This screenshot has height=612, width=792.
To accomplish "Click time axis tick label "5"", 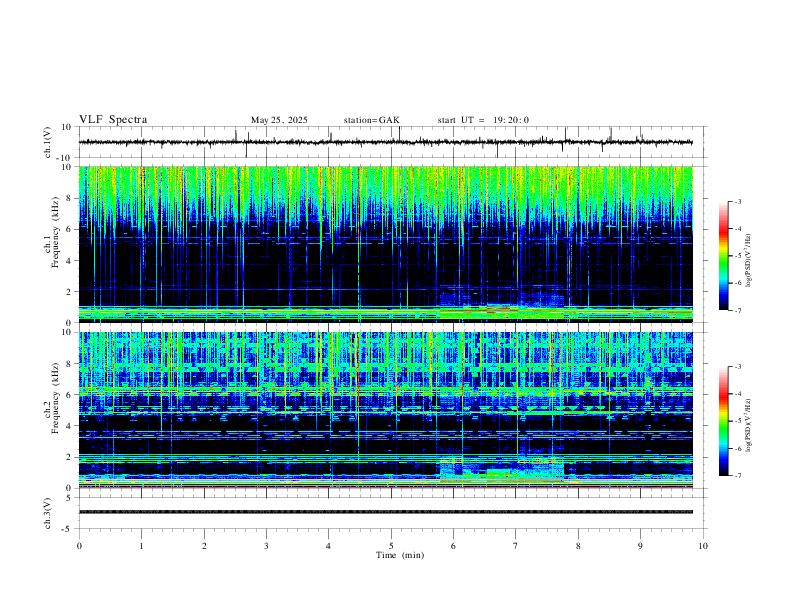I will (391, 546).
